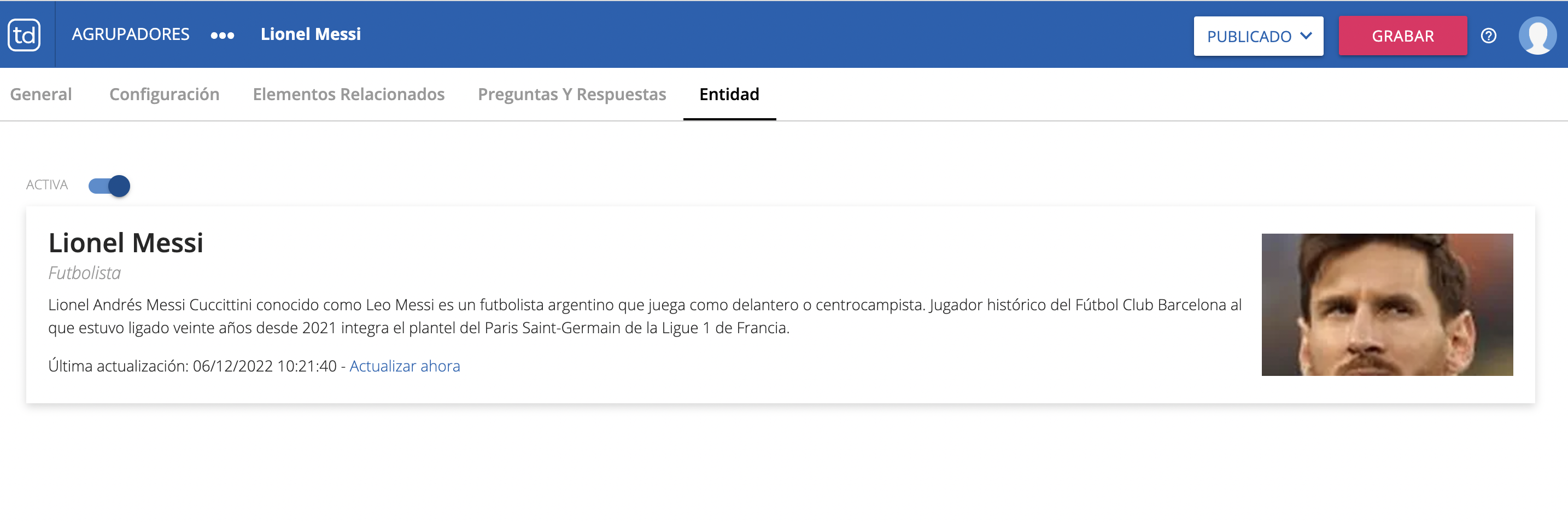The height and width of the screenshot is (522, 1568).
Task: Go to Agrupadores breadcrumb
Action: [130, 34]
